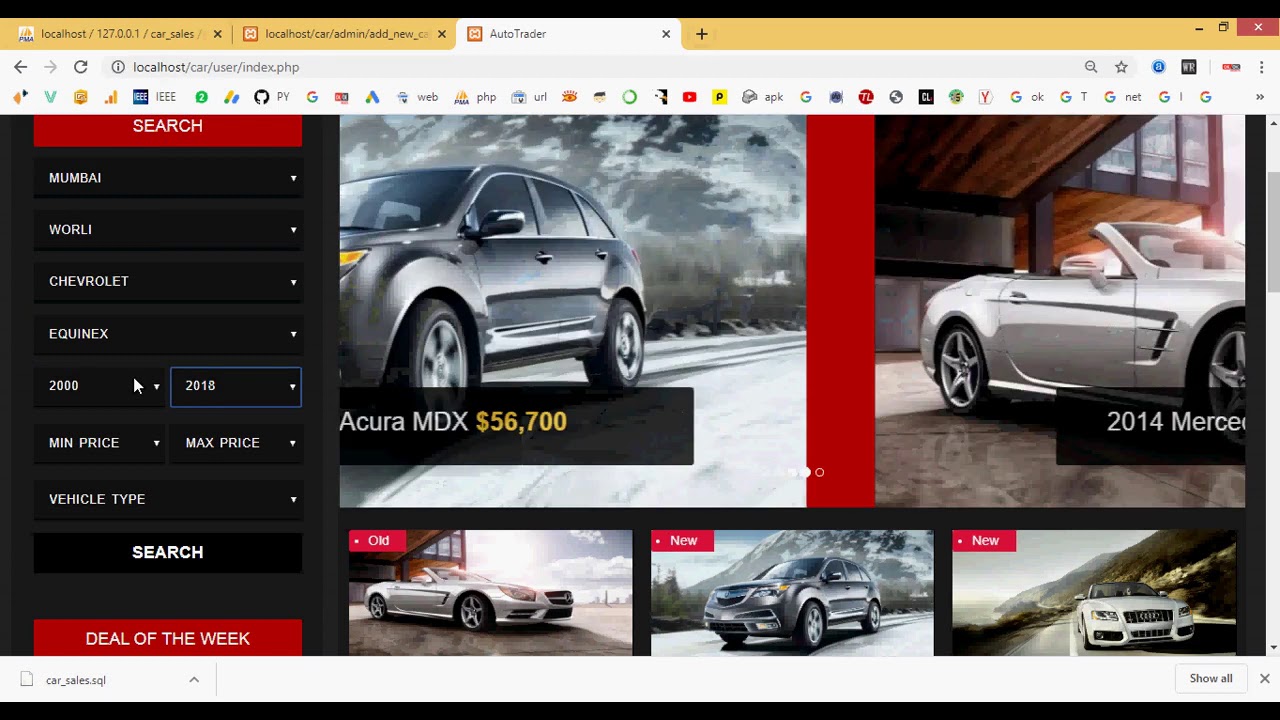1280x720 pixels.
Task: Open the Google Analytics bar chart bookmark
Action: point(111,97)
